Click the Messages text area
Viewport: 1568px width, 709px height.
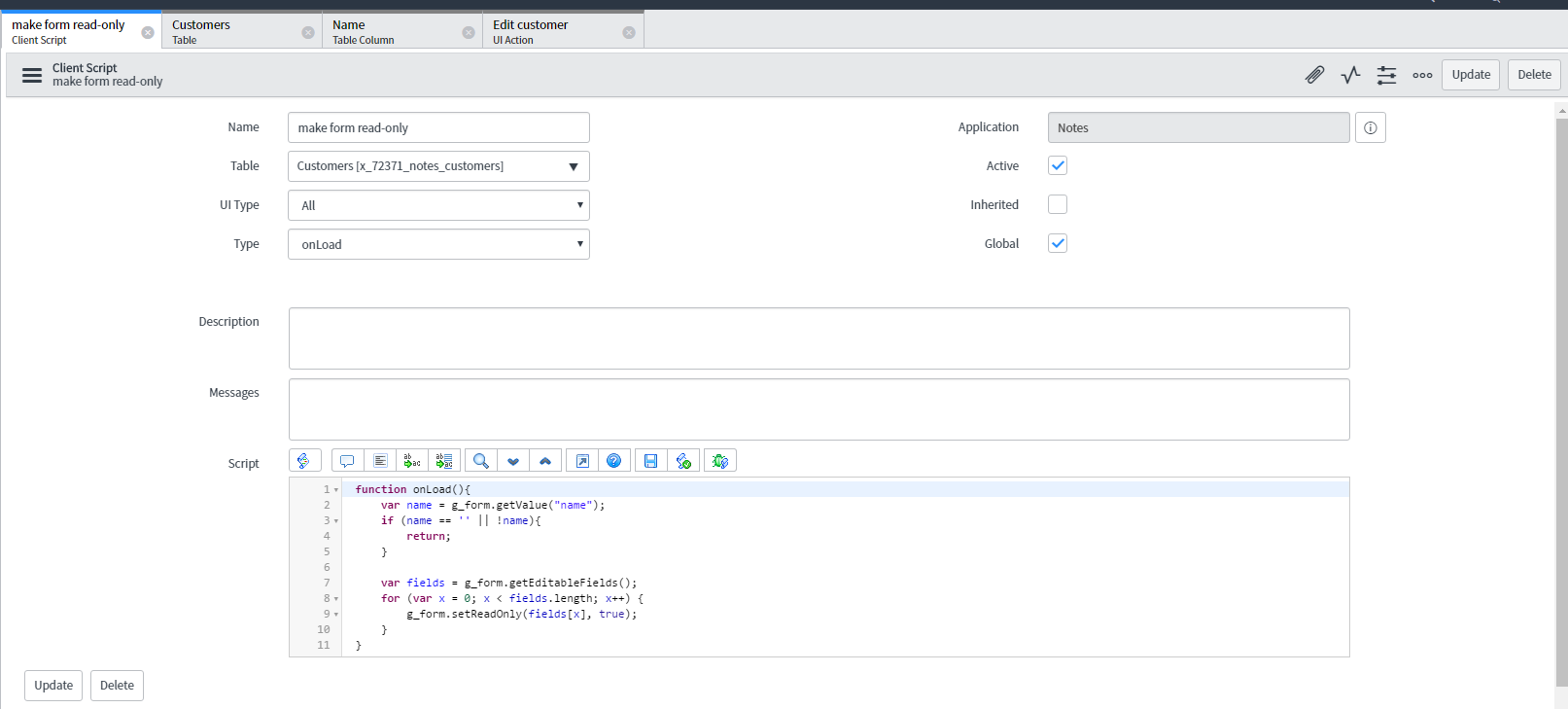819,409
